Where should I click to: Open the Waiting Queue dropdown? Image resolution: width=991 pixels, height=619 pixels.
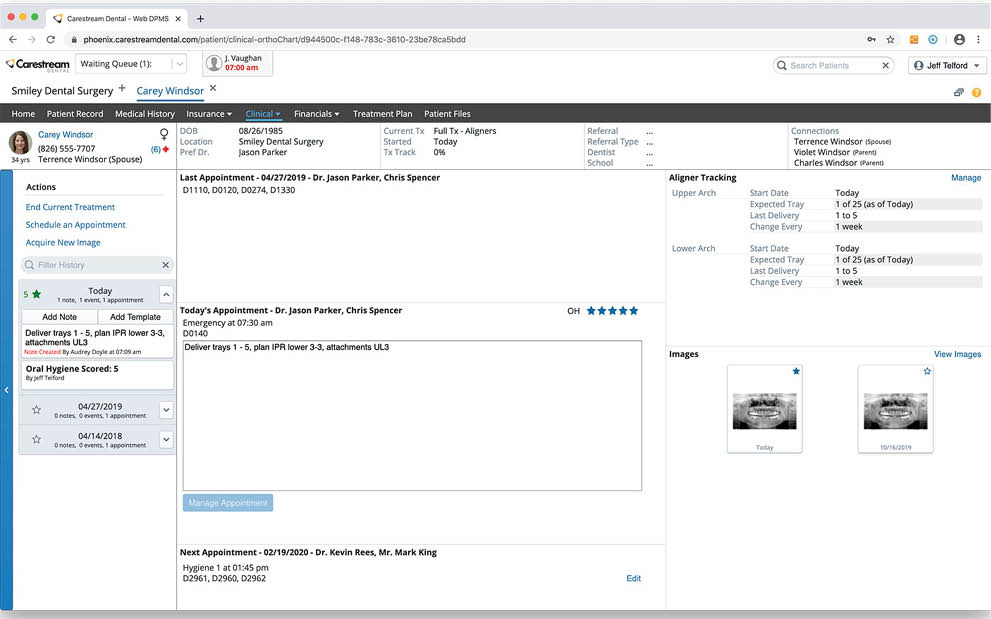click(x=178, y=64)
